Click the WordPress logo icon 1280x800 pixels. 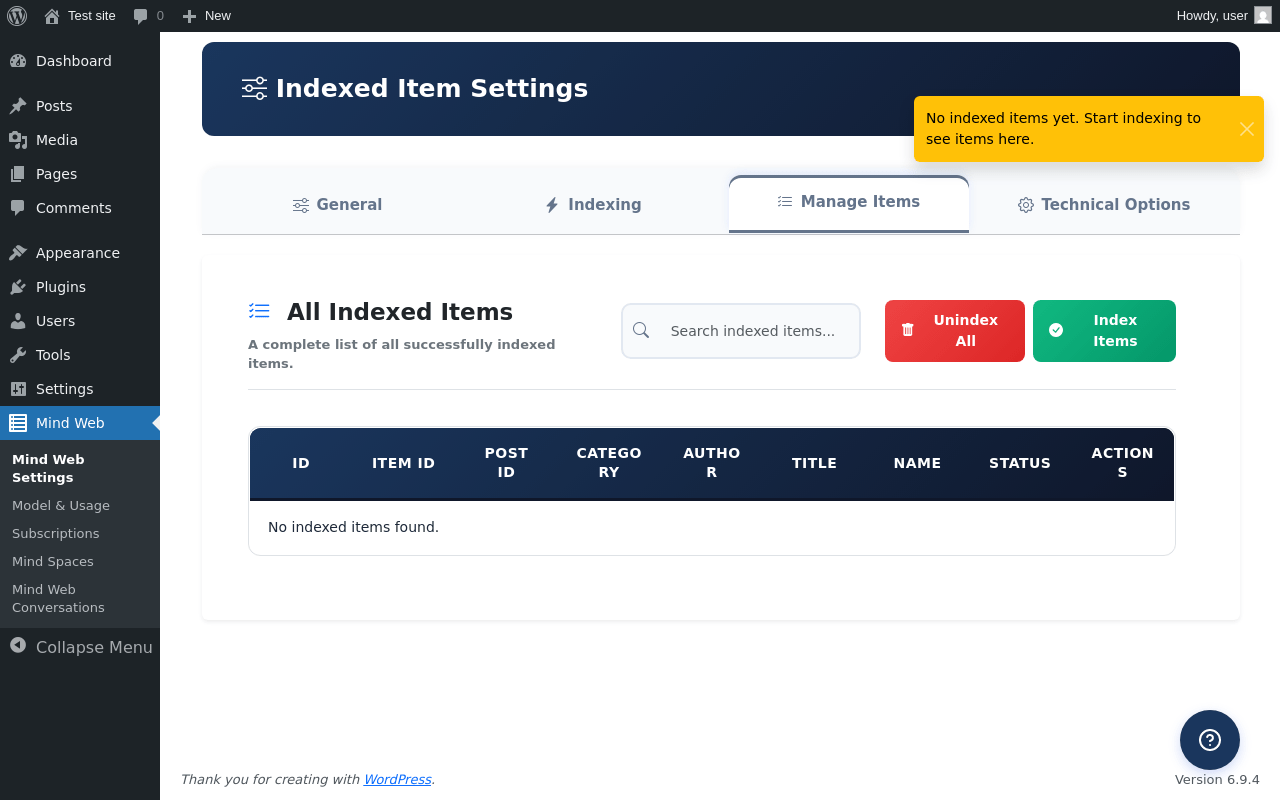[17, 16]
